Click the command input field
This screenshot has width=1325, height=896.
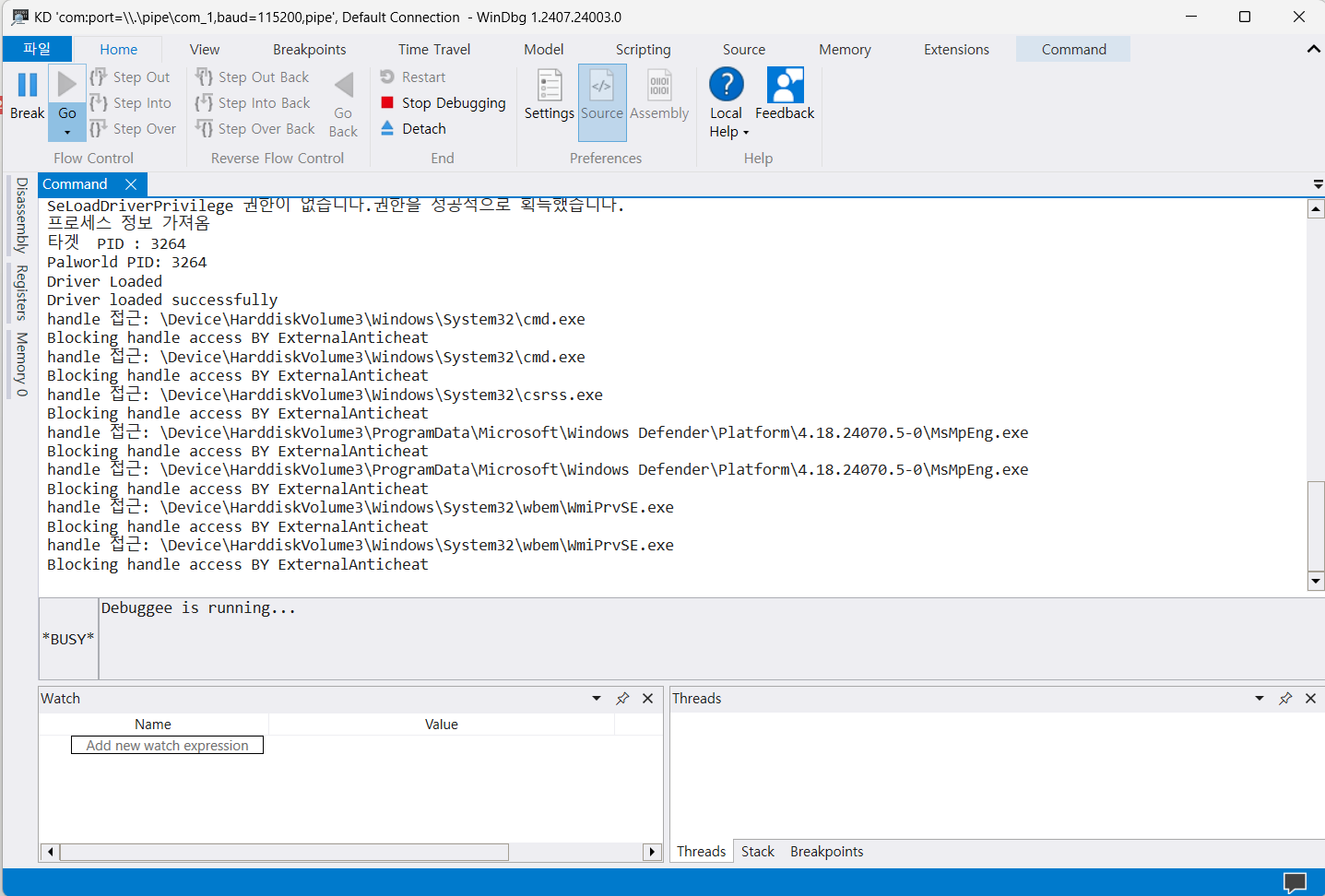(711, 639)
